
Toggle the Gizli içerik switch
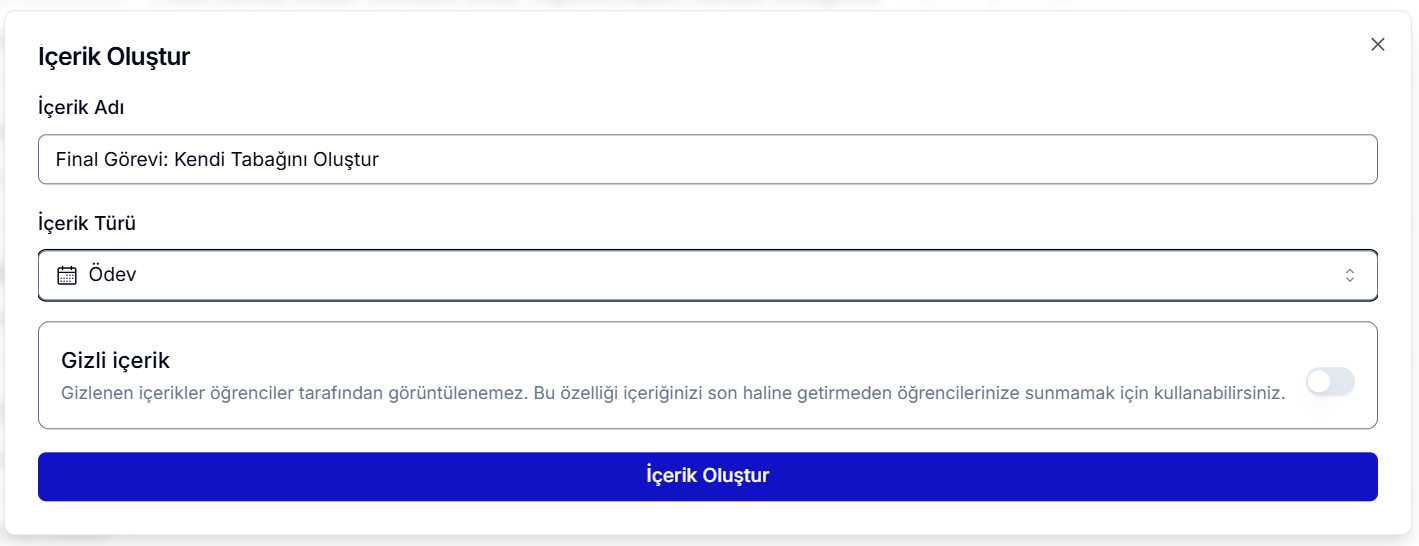tap(1330, 381)
